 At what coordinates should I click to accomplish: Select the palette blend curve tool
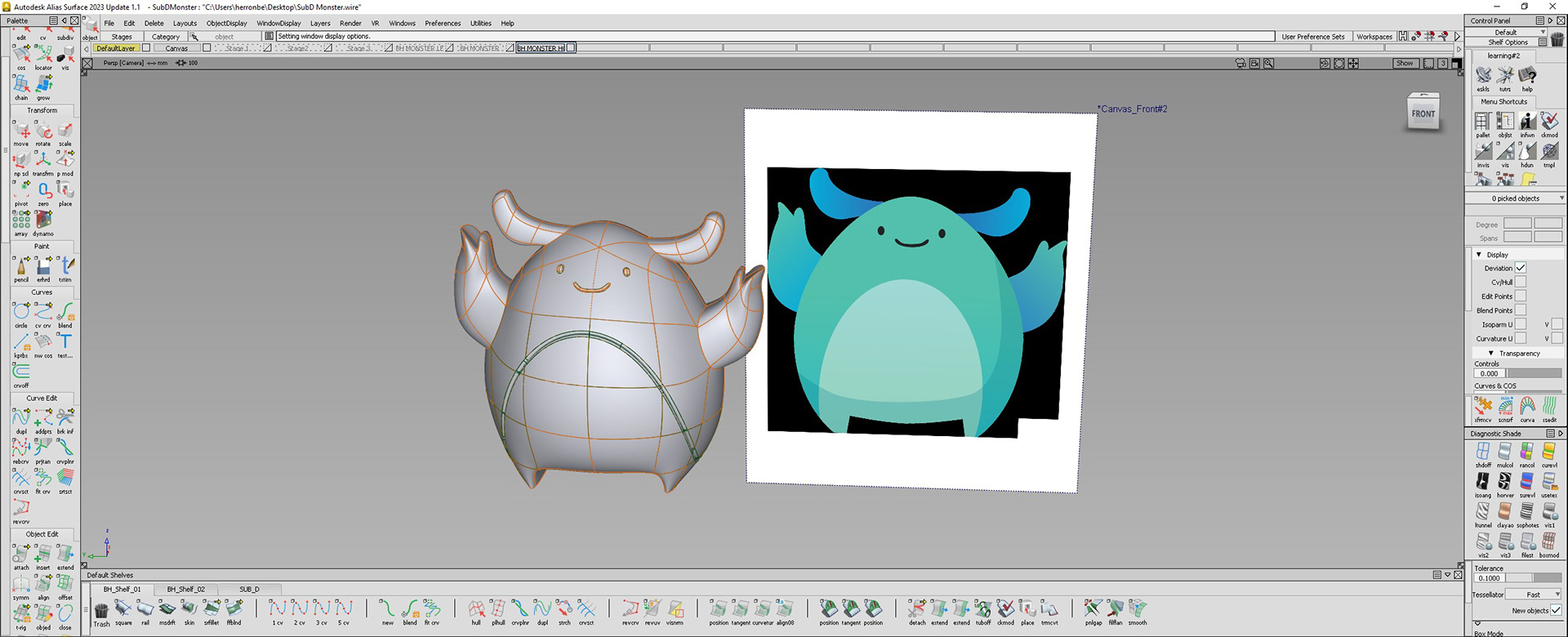click(x=65, y=312)
